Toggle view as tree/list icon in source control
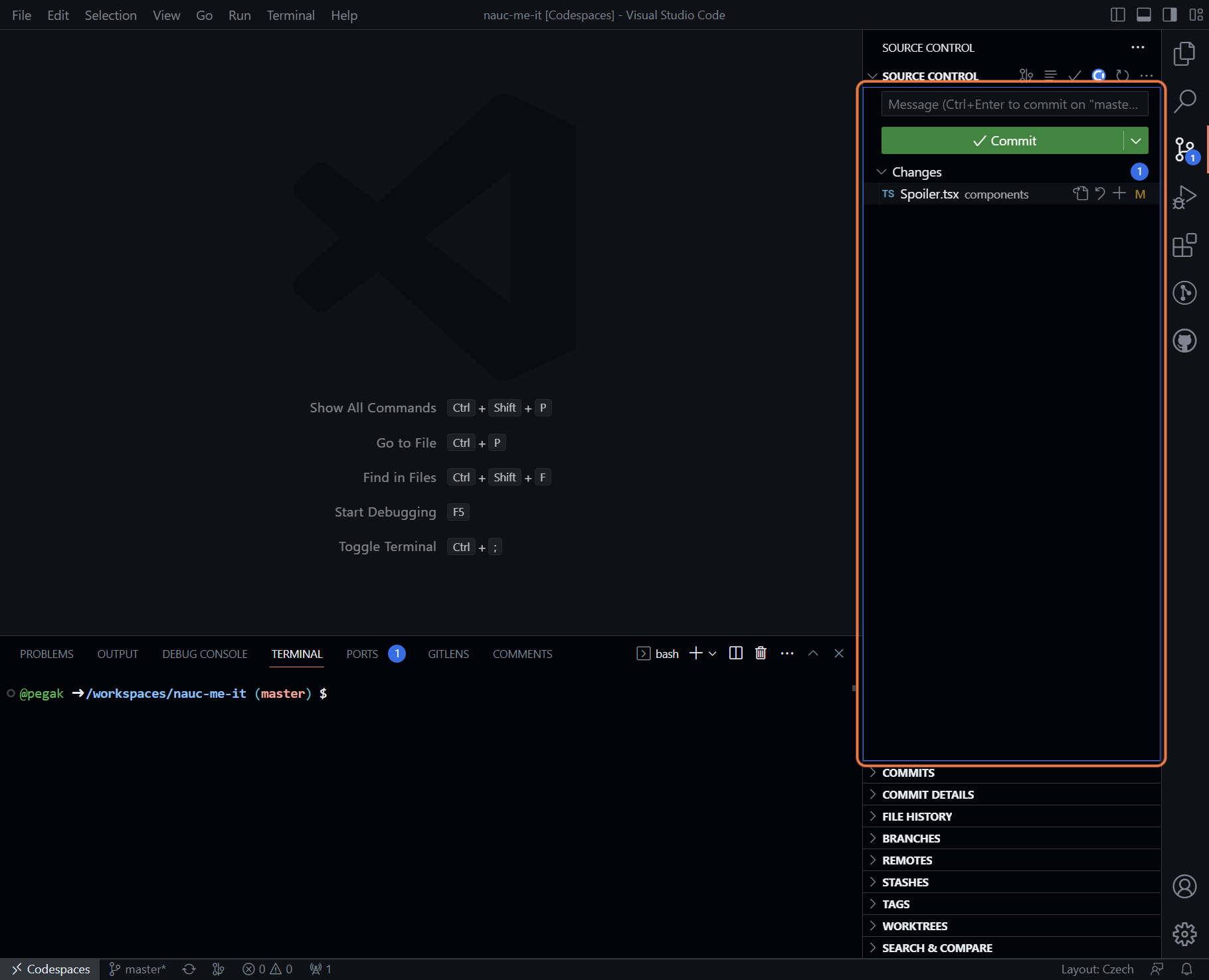1209x980 pixels. (x=1050, y=76)
